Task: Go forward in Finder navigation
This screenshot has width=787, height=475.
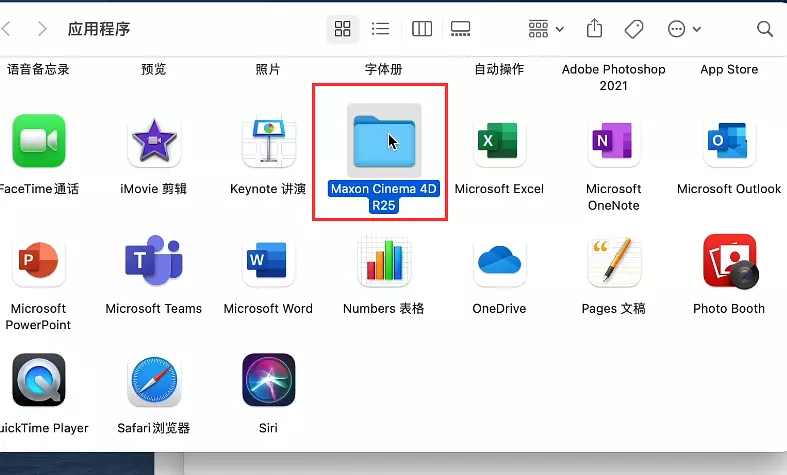Action: tap(43, 29)
